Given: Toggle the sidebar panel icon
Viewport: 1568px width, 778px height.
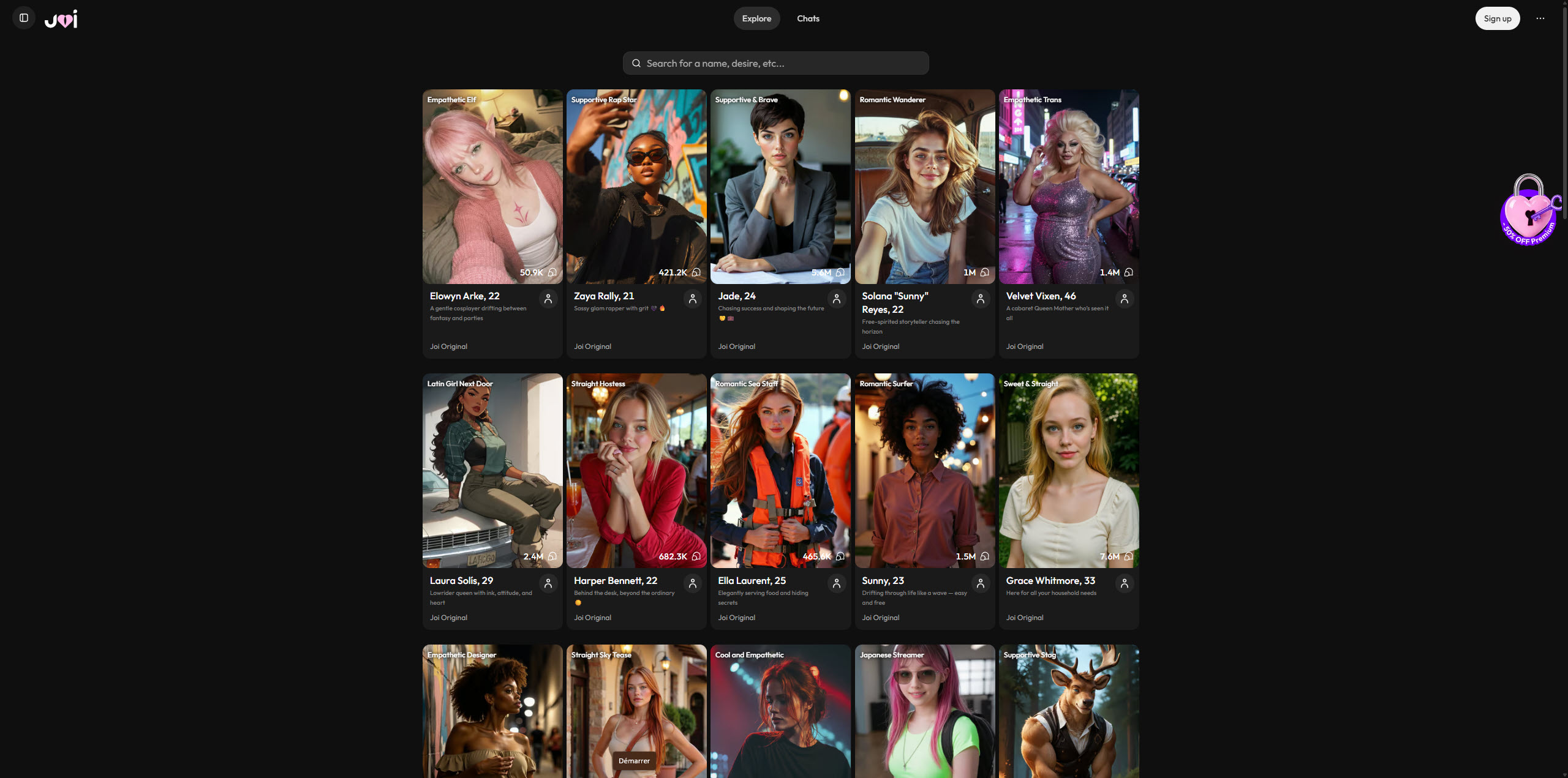Looking at the screenshot, I should coord(24,18).
